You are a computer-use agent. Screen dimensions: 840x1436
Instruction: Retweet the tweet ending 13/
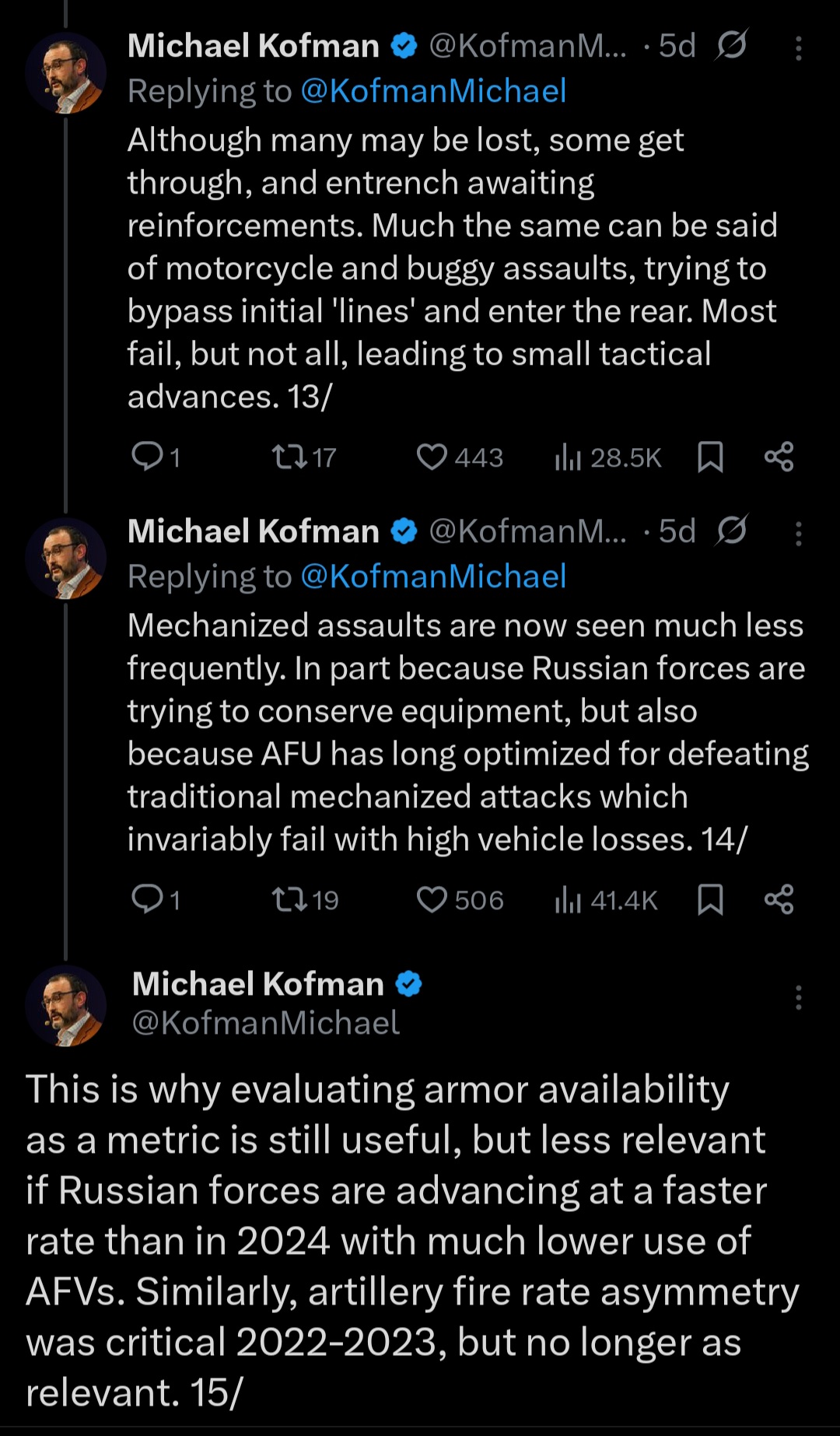(289, 457)
